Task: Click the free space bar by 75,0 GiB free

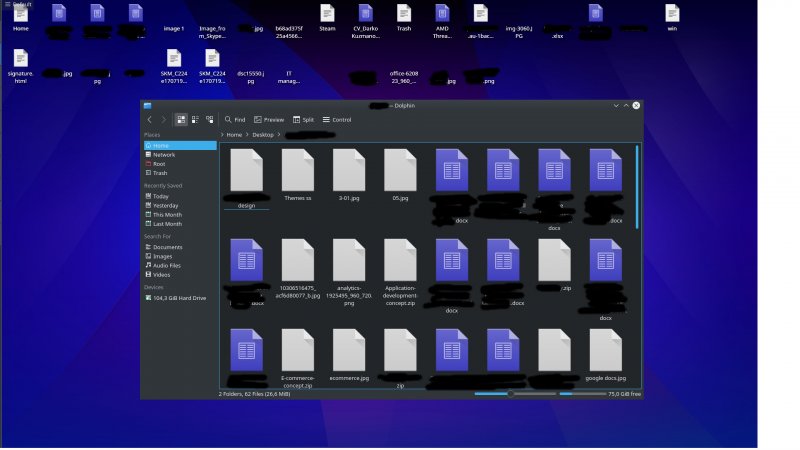Action: pyautogui.click(x=583, y=394)
